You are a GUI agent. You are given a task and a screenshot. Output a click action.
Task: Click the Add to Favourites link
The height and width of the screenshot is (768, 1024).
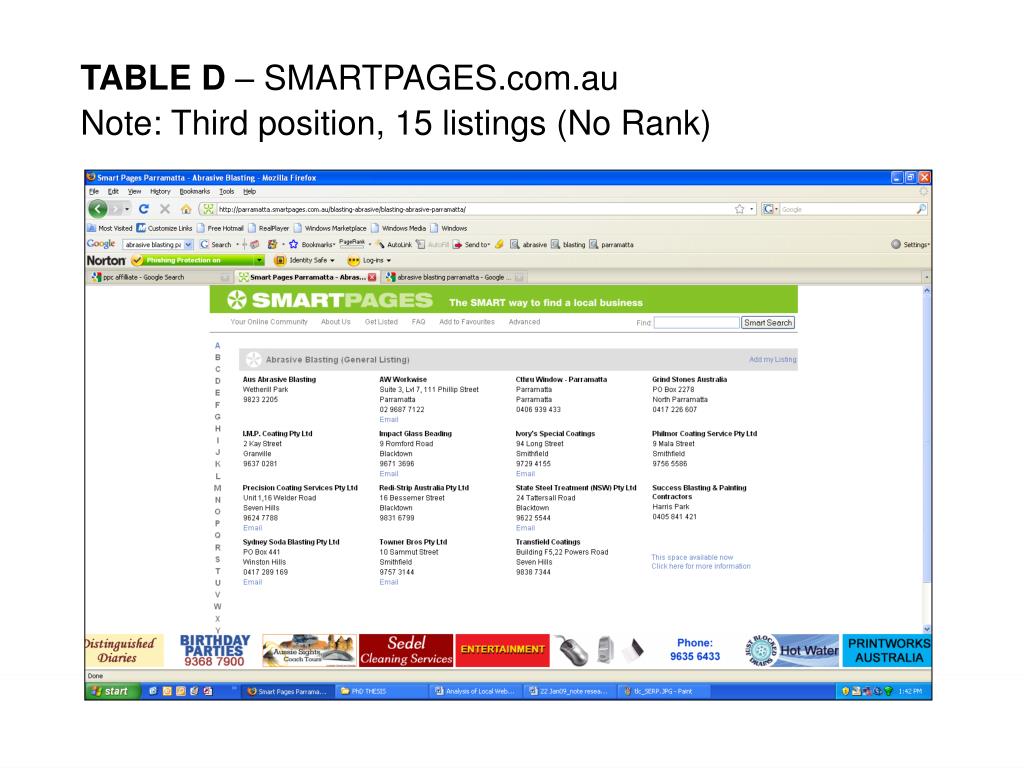click(x=467, y=322)
